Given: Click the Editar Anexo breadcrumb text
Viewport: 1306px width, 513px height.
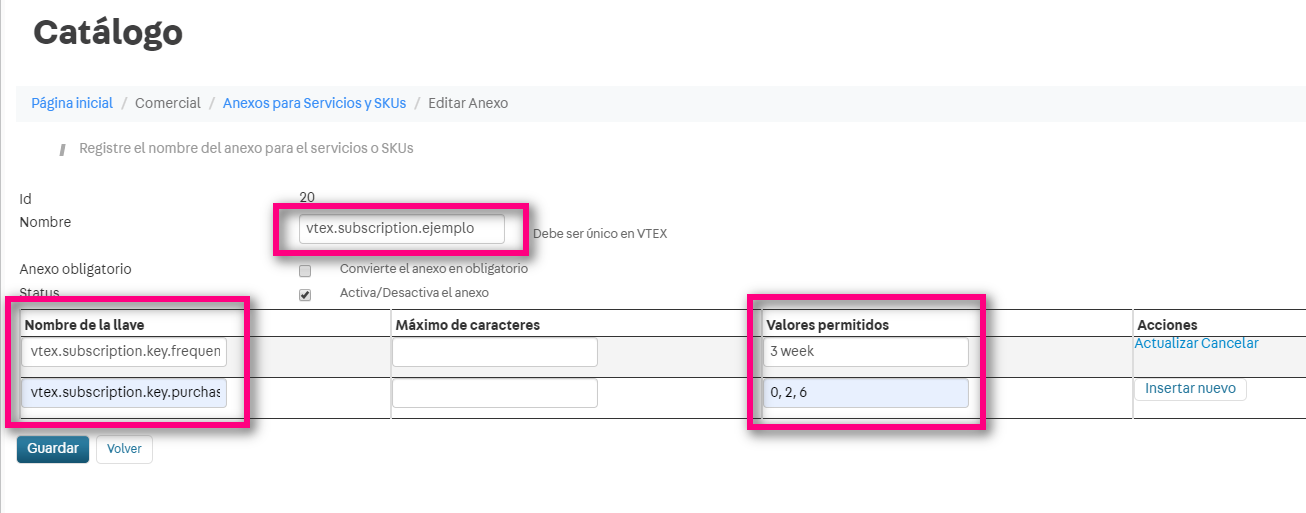Looking at the screenshot, I should [x=468, y=103].
